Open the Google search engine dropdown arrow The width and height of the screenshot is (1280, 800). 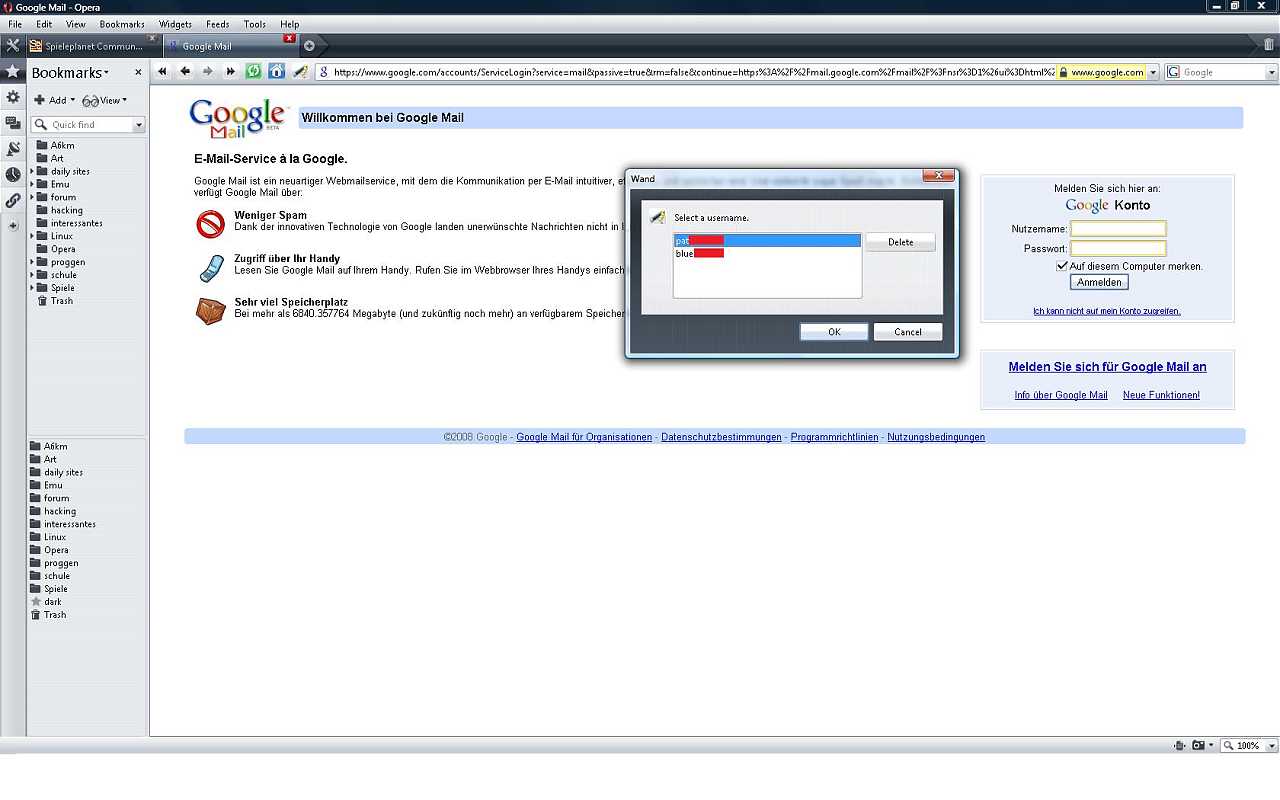(x=1272, y=73)
